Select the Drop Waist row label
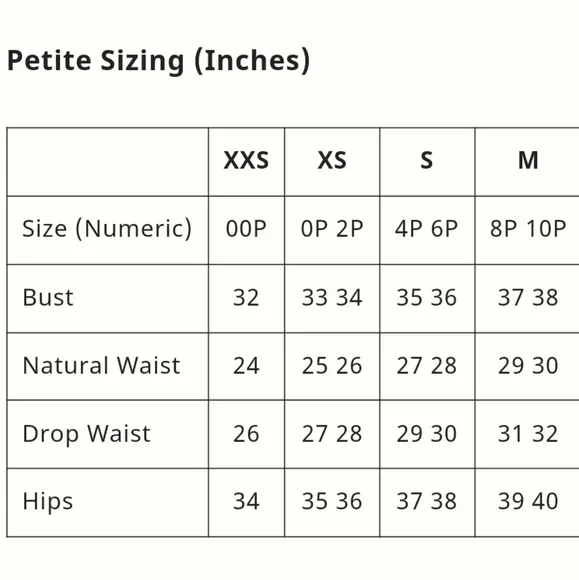 87,434
